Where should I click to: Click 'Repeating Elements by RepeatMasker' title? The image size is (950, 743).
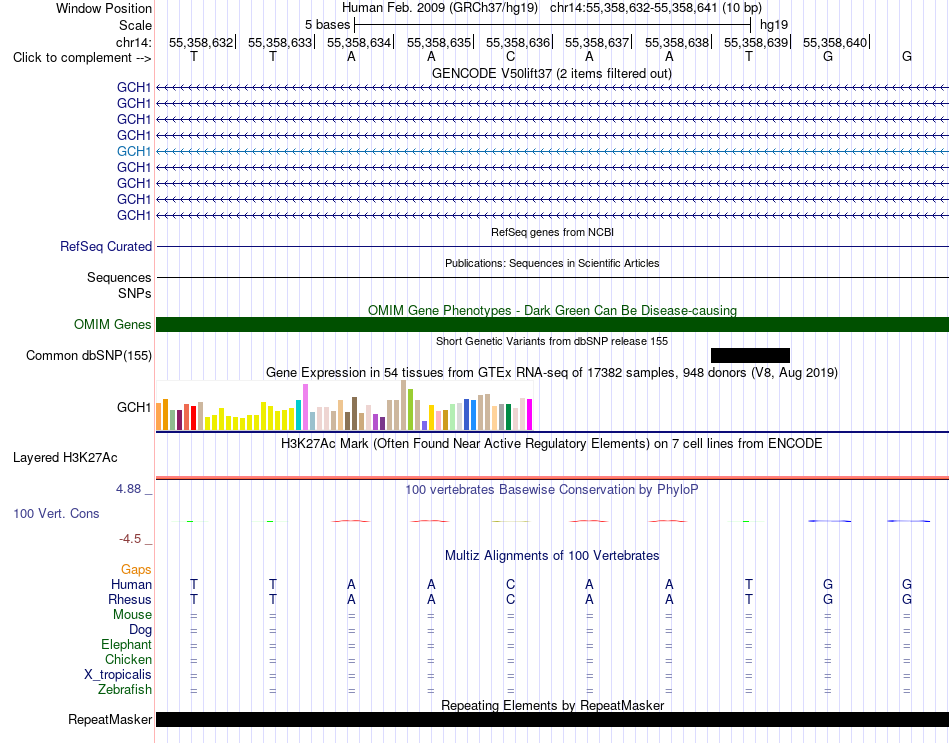553,705
